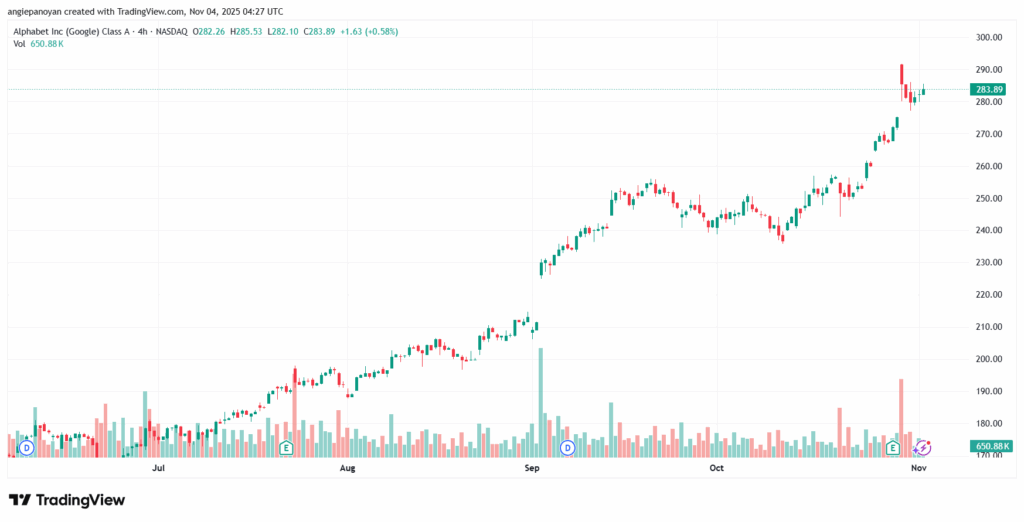Click the 650.88K volume tag on the price axis
Viewport: 1024px width, 522px height.
(x=992, y=446)
